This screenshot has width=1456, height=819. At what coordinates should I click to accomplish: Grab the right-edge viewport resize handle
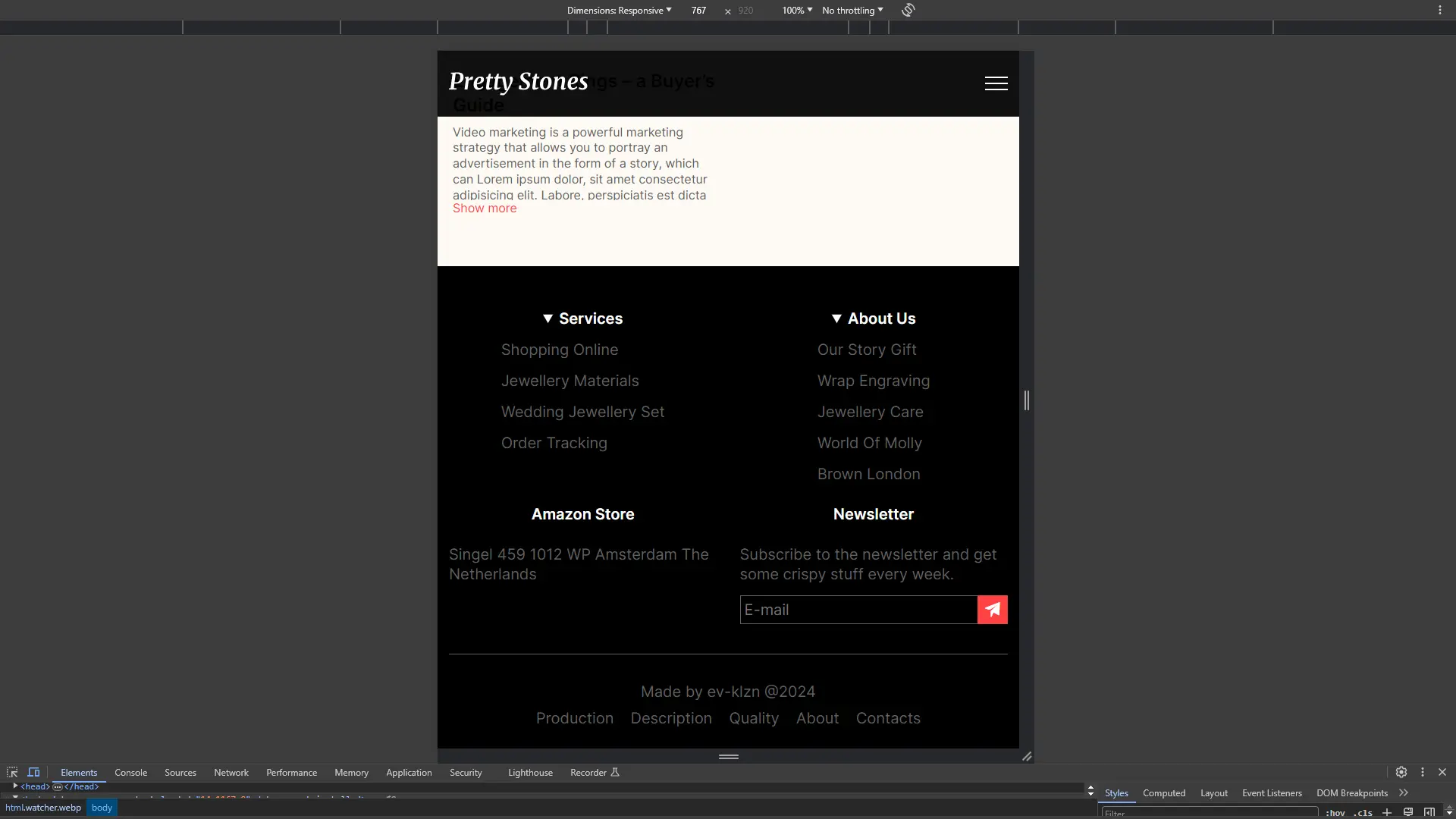1027,400
